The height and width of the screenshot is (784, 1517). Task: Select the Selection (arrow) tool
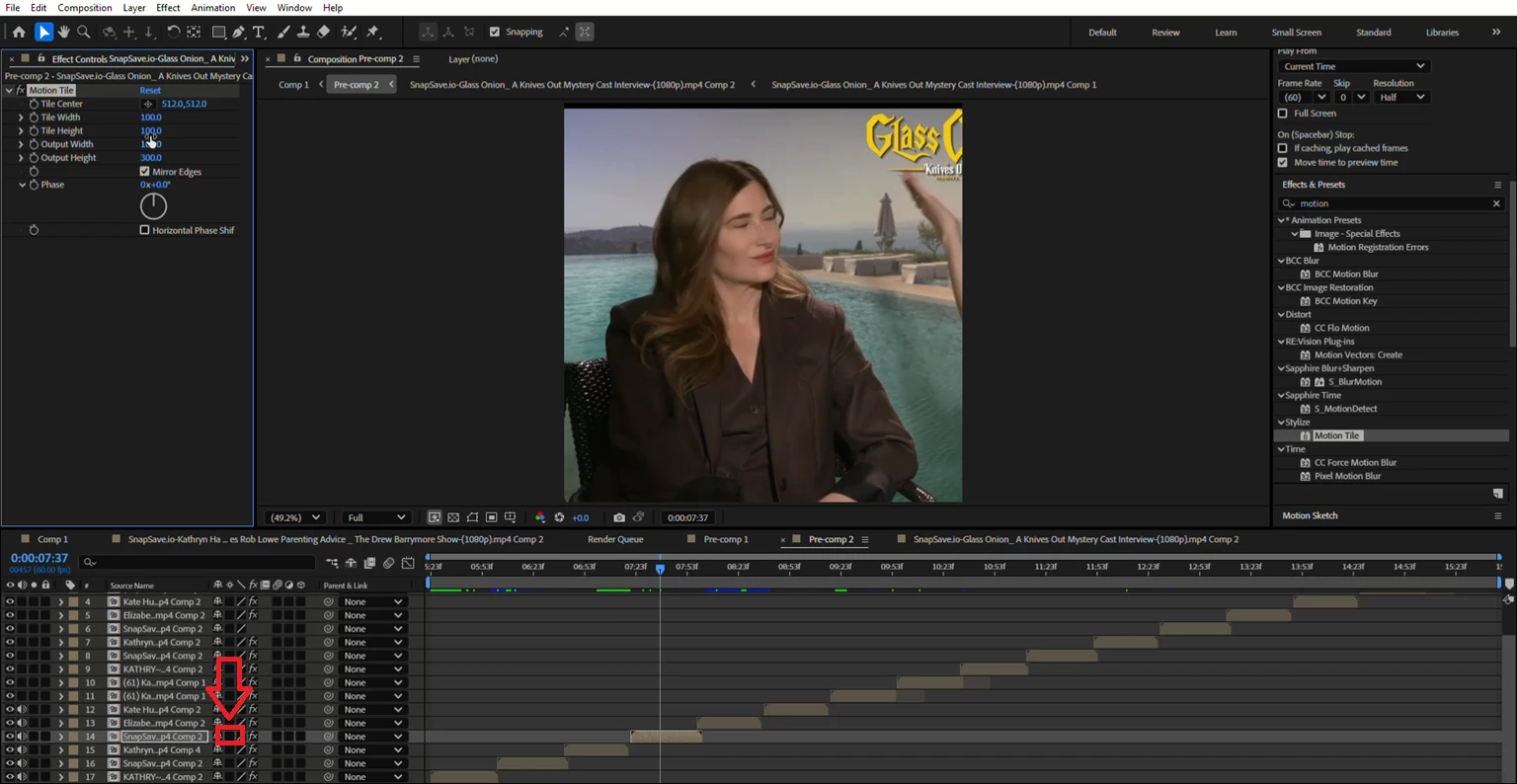pos(43,32)
